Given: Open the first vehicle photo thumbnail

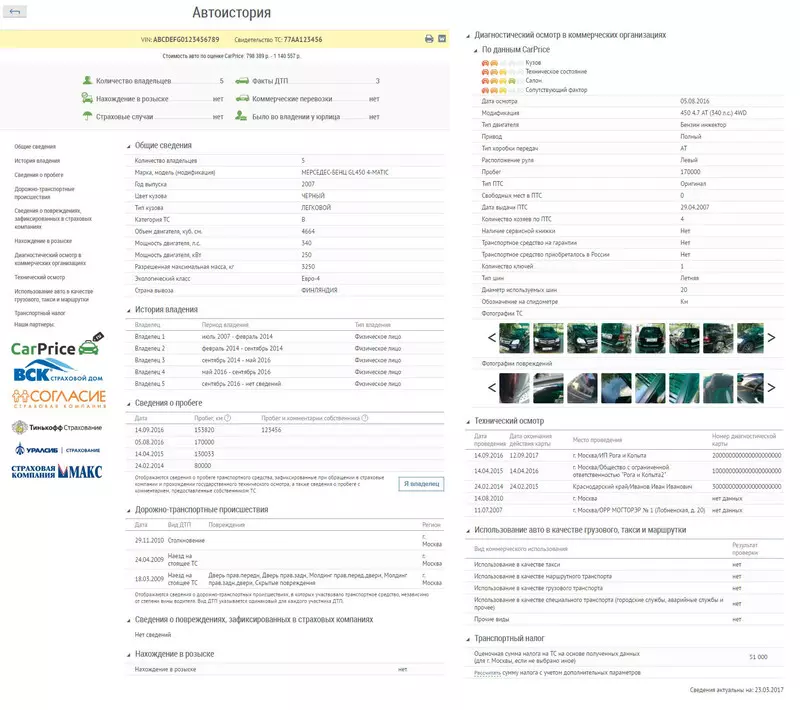Looking at the screenshot, I should point(514,338).
